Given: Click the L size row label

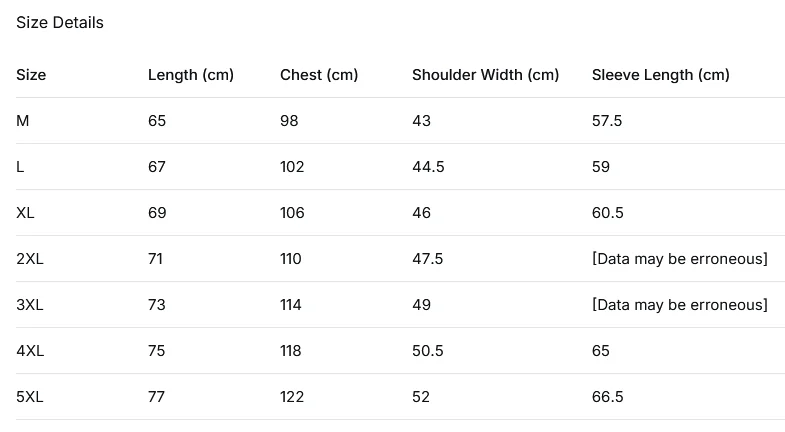Looking at the screenshot, I should point(21,167).
